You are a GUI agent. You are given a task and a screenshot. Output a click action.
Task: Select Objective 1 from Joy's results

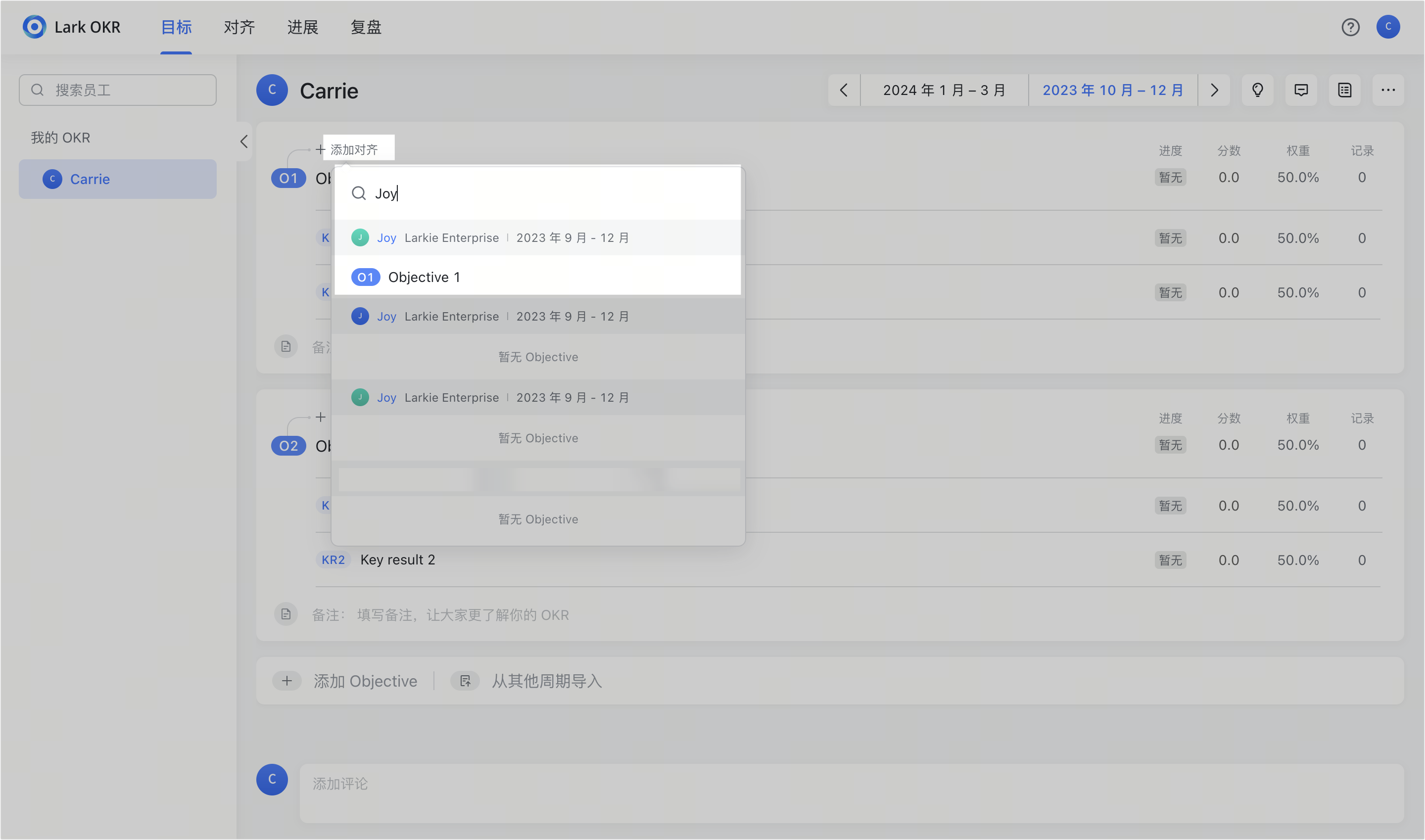[x=538, y=278]
